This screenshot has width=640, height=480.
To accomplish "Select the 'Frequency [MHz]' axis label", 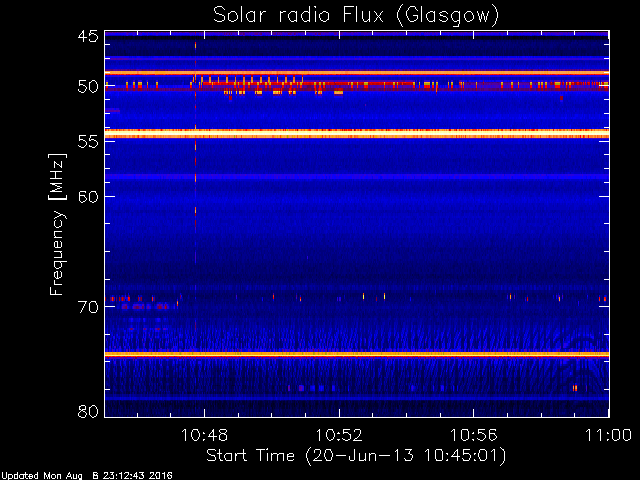I will [57, 224].
